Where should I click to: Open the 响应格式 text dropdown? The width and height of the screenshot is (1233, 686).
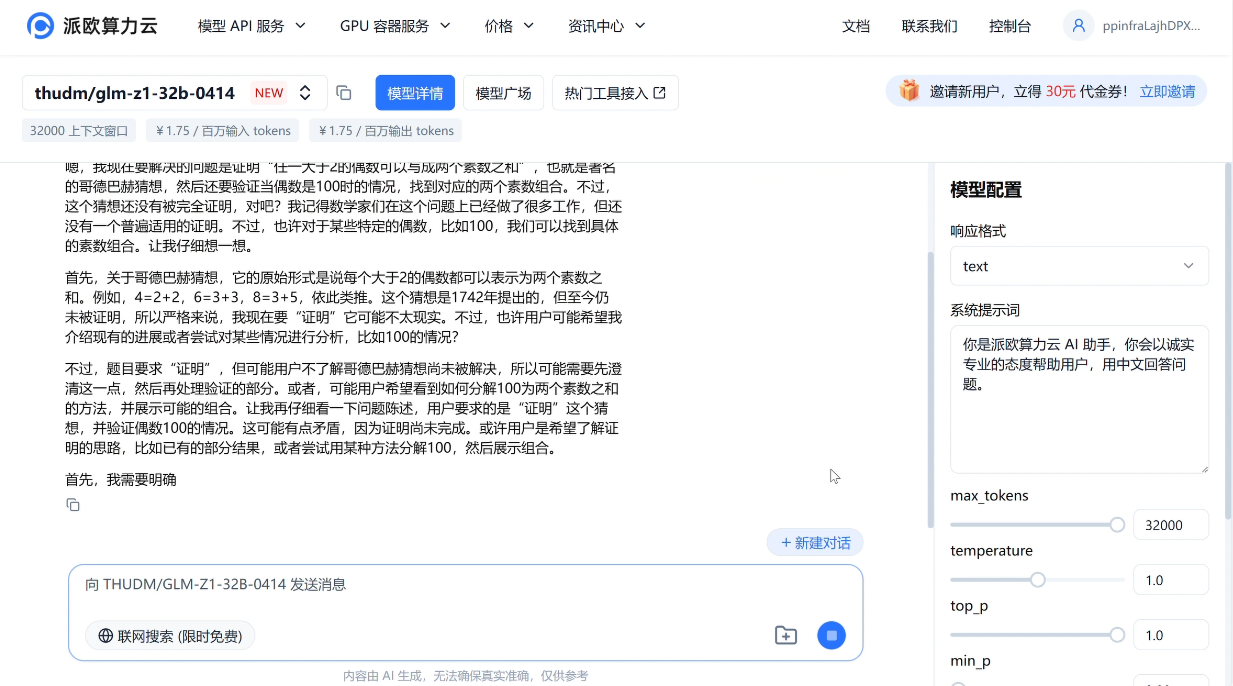coord(1079,266)
